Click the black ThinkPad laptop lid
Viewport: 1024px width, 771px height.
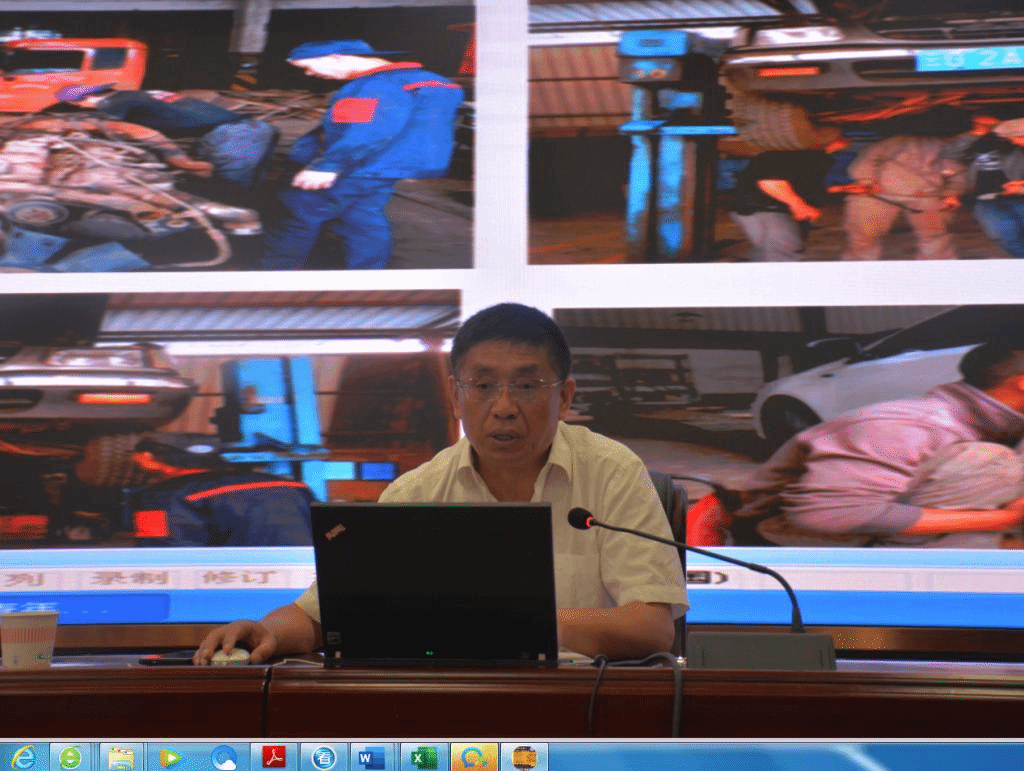click(x=433, y=580)
